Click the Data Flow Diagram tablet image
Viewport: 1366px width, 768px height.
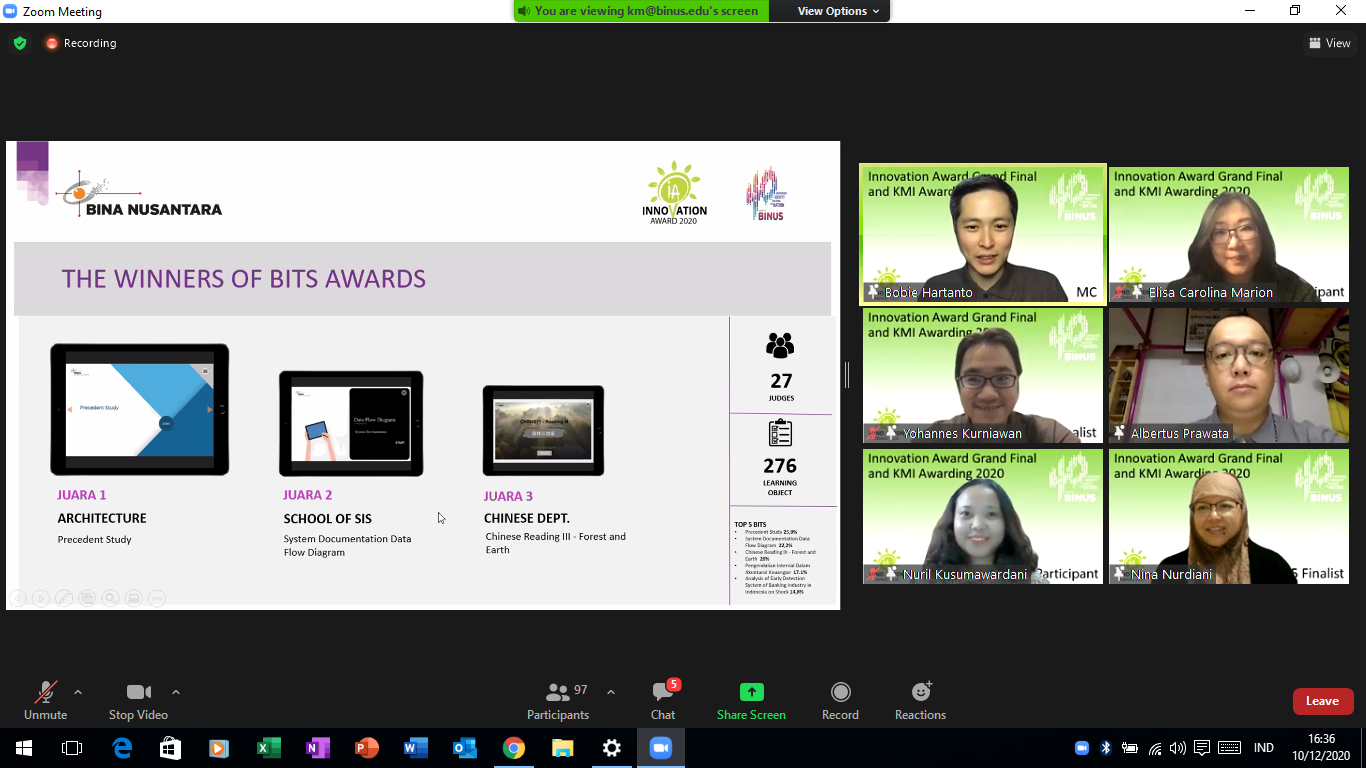pyautogui.click(x=351, y=424)
